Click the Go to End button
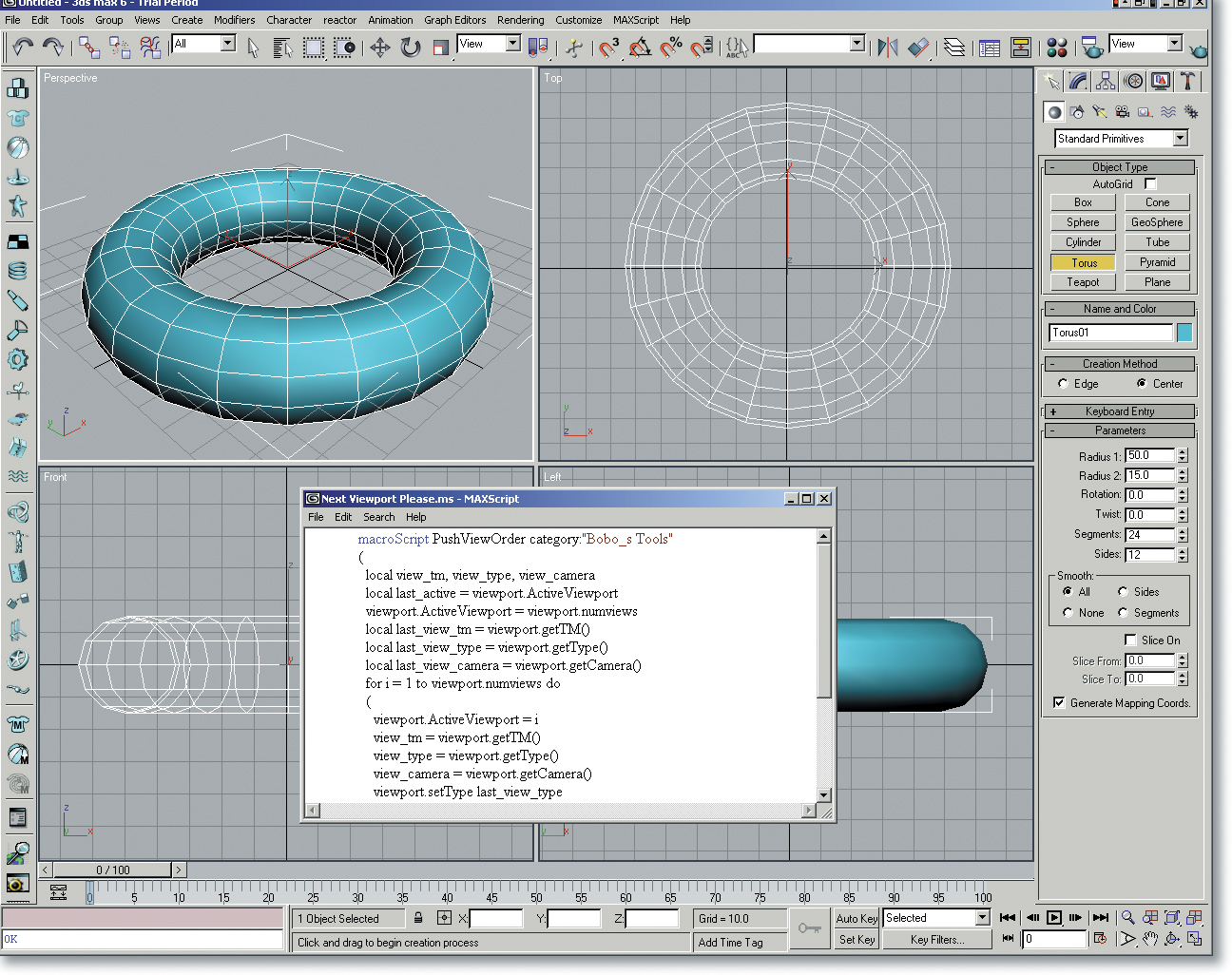Viewport: 1232px width, 975px height. pyautogui.click(x=1101, y=918)
